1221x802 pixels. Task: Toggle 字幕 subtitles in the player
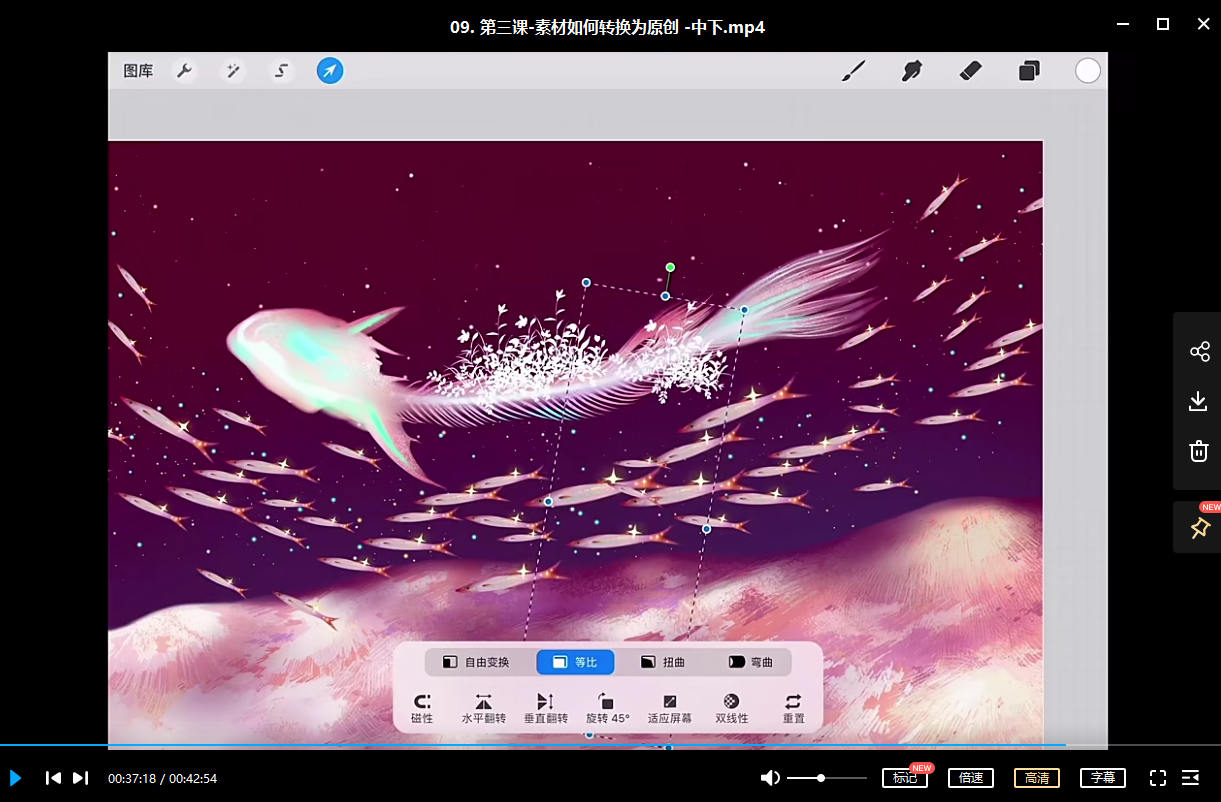point(1102,778)
